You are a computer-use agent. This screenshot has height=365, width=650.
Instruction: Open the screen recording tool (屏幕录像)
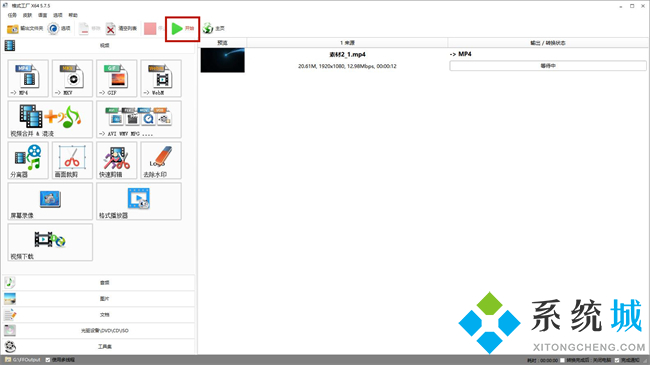[x=50, y=202]
